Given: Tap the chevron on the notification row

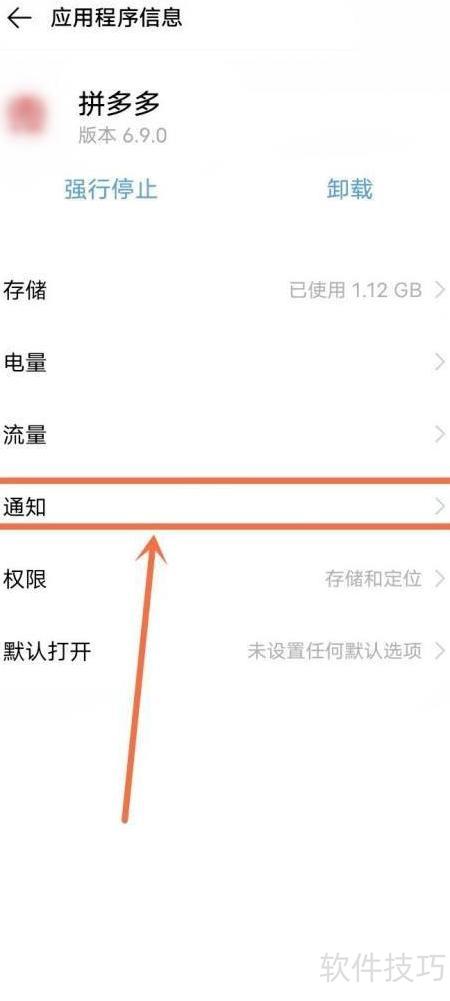Looking at the screenshot, I should (440, 508).
